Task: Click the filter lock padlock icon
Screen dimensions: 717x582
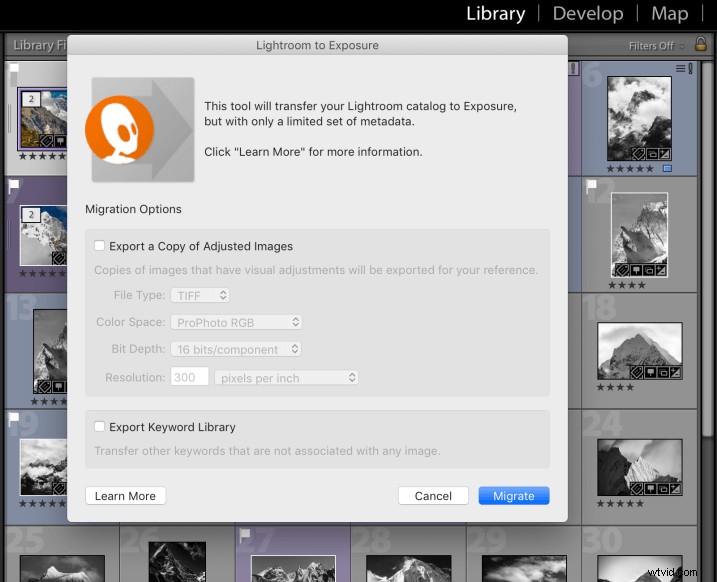Action: (x=700, y=45)
